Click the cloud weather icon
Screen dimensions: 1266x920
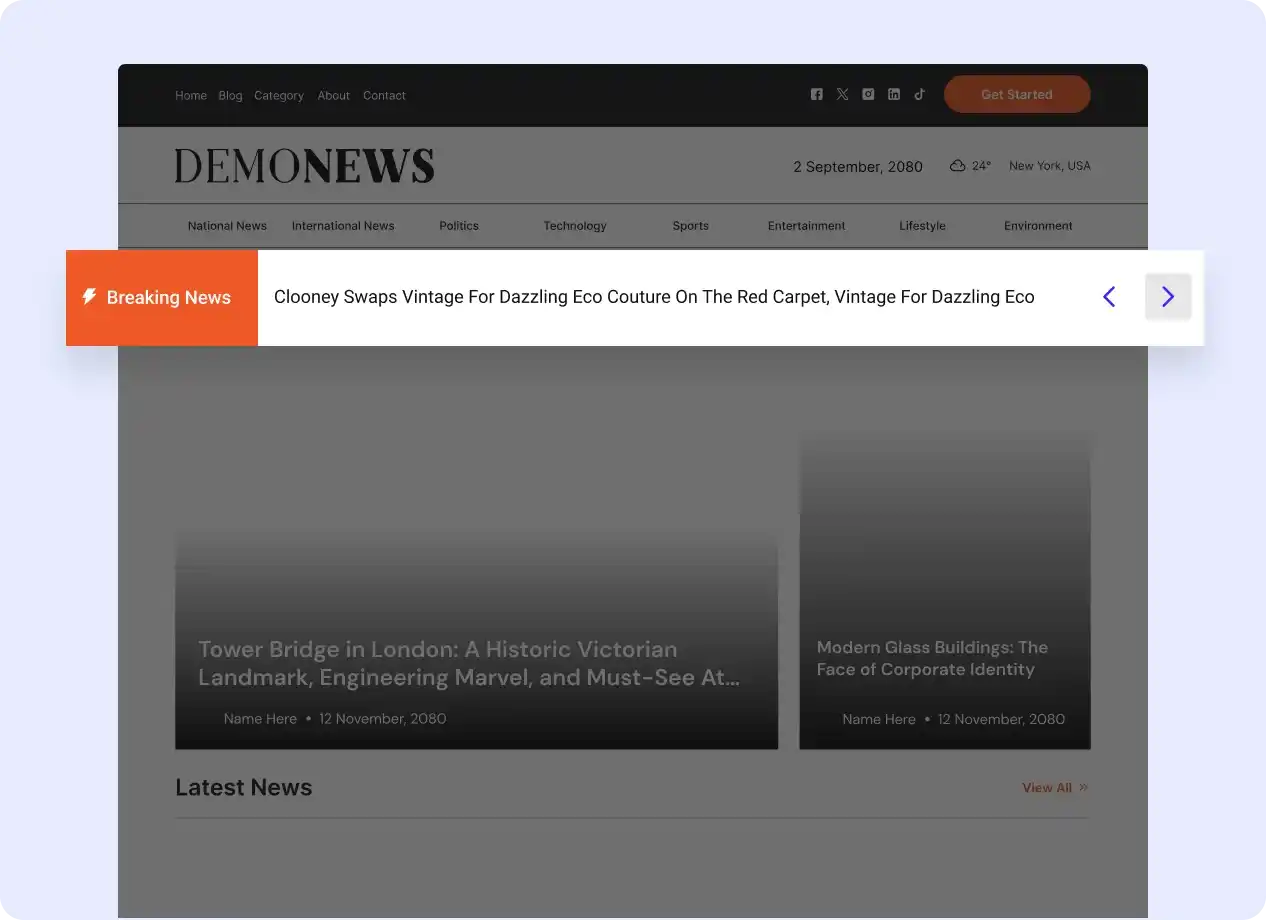957,166
